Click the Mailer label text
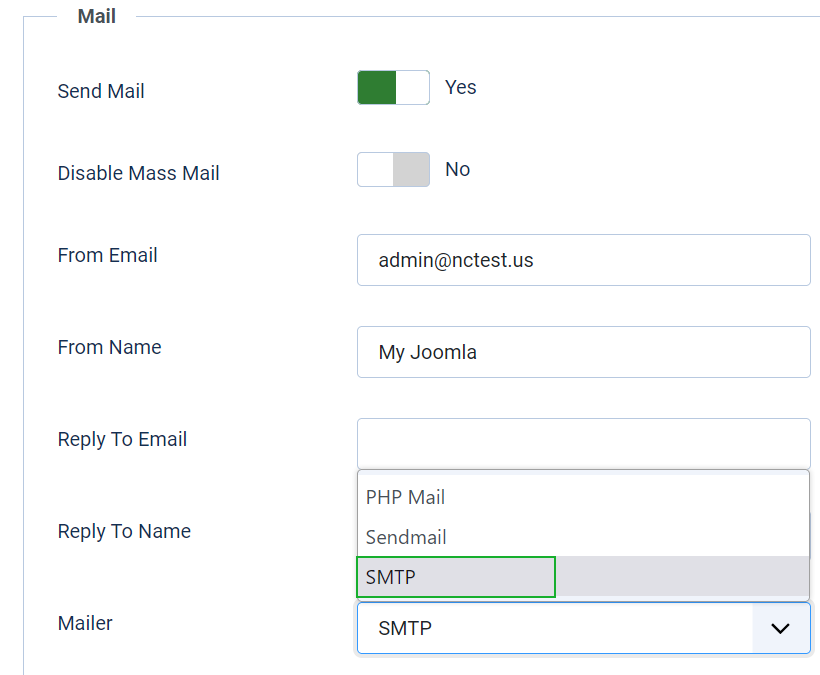The height and width of the screenshot is (675, 820). click(85, 623)
